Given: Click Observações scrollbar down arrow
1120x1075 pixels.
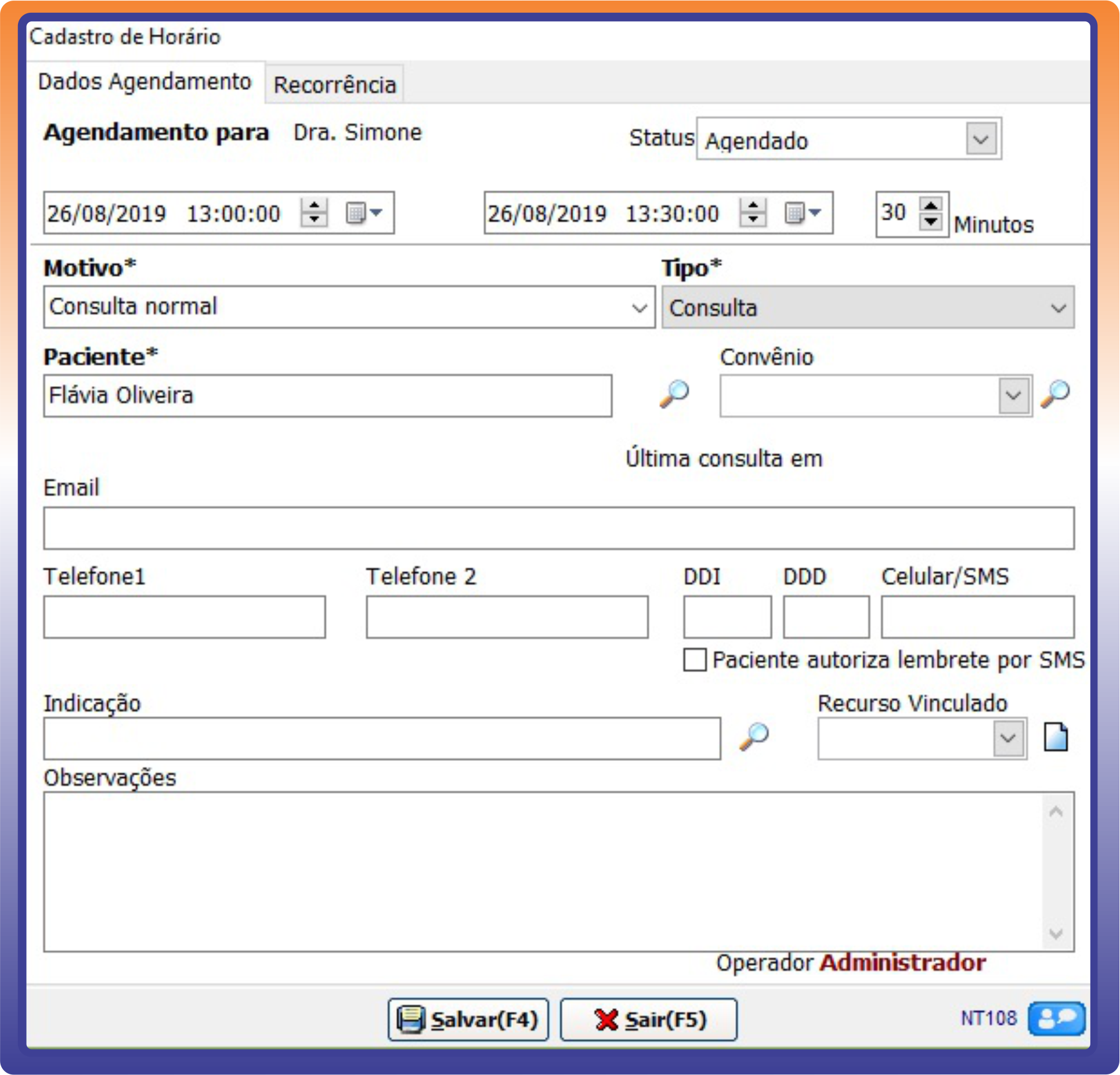Looking at the screenshot, I should click(1056, 935).
